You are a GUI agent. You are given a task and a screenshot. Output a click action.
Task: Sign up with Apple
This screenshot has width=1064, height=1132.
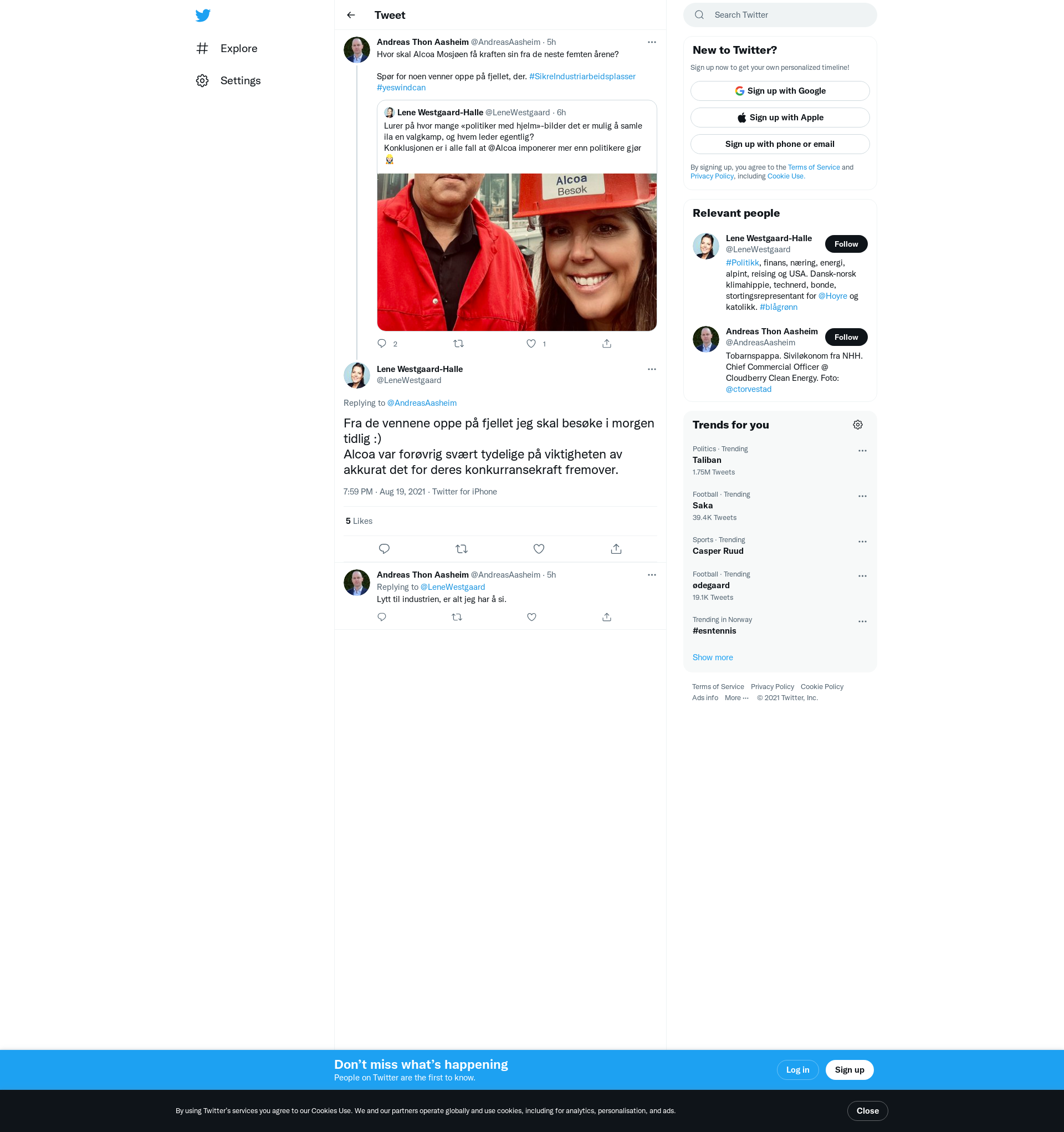[780, 118]
